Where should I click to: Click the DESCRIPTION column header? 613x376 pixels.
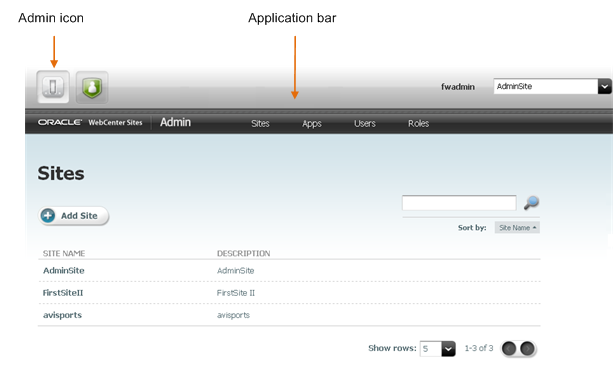click(x=244, y=253)
